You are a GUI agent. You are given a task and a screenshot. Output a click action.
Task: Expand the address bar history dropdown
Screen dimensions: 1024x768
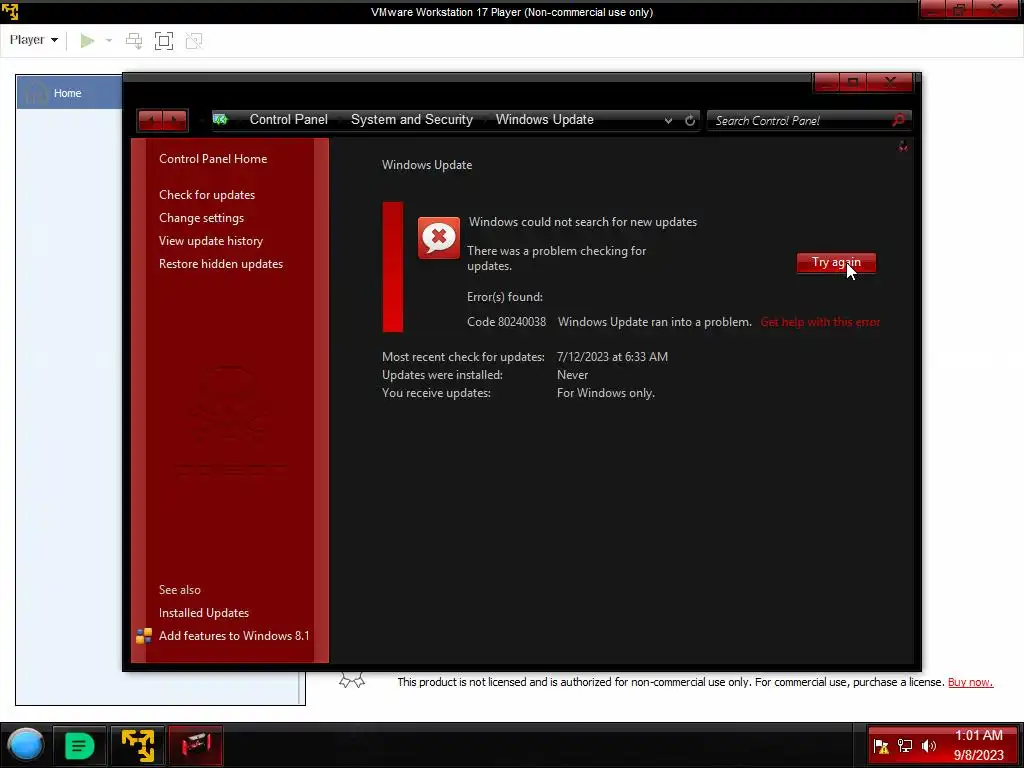pyautogui.click(x=668, y=121)
